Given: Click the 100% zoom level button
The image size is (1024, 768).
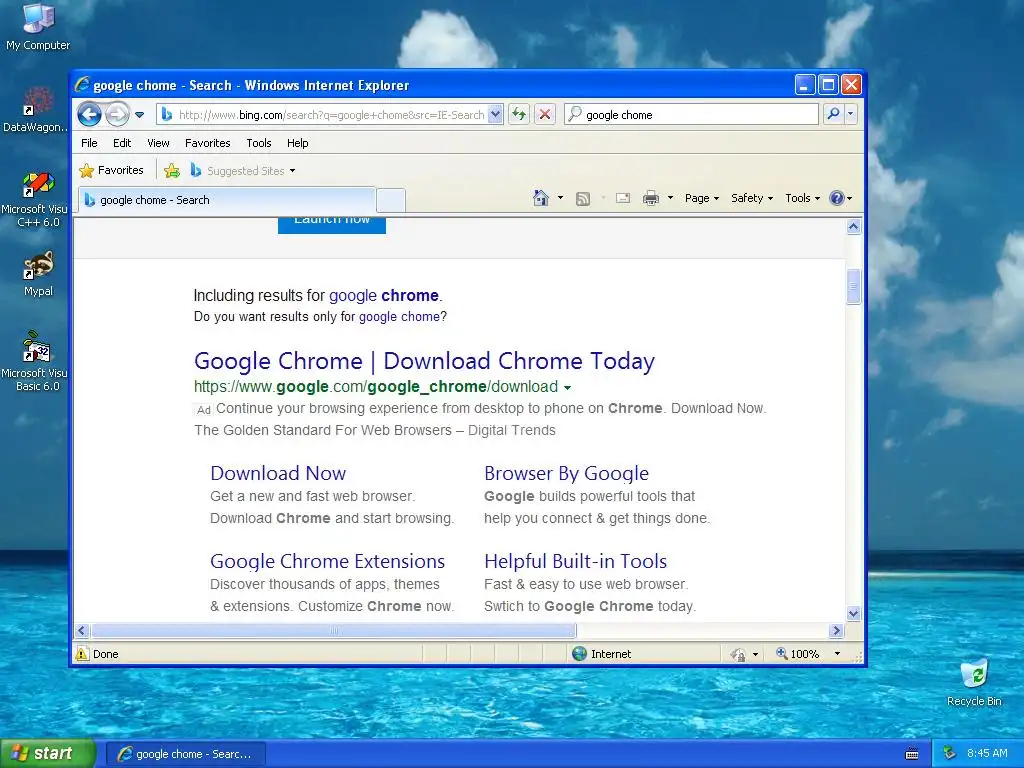Looking at the screenshot, I should [797, 654].
